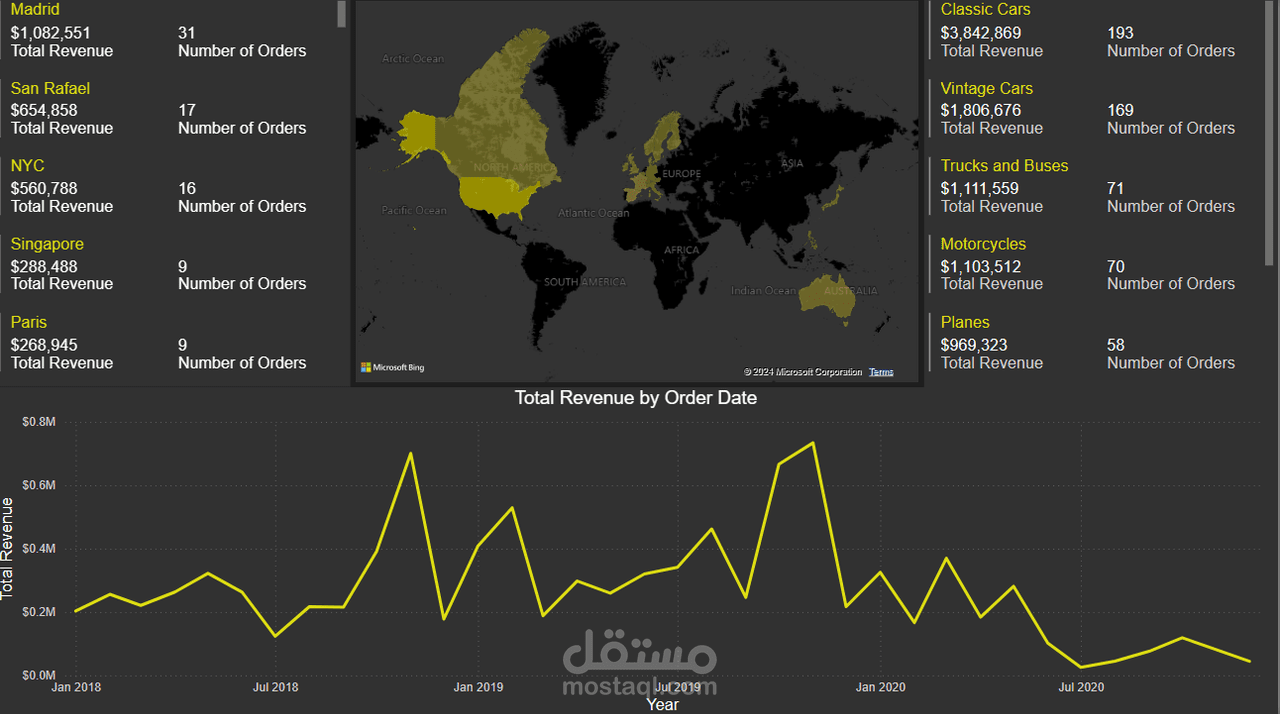Viewport: 1280px width, 714px height.
Task: Select the Trucks and Buses product line
Action: click(x=1004, y=166)
